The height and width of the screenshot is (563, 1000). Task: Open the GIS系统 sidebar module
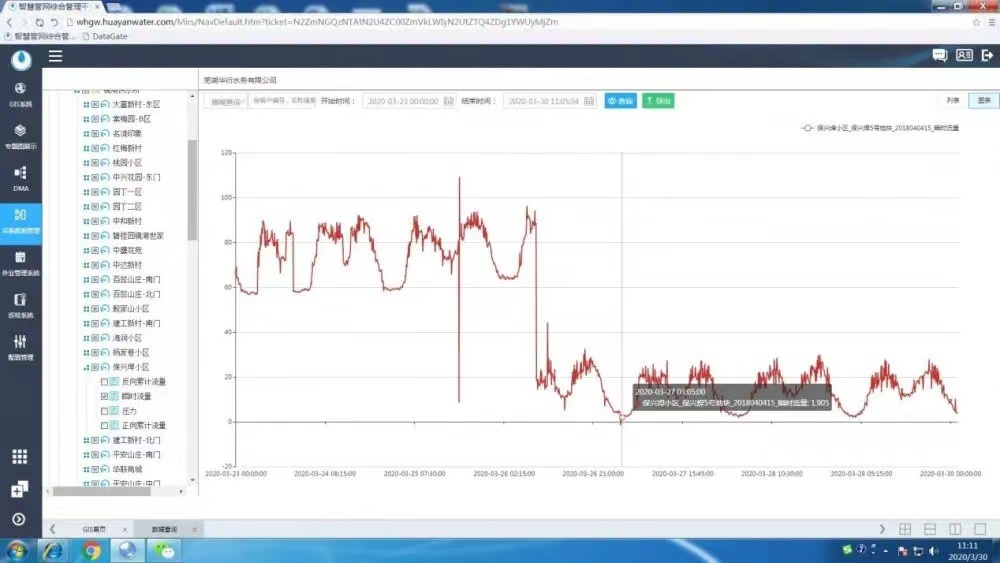[x=20, y=93]
